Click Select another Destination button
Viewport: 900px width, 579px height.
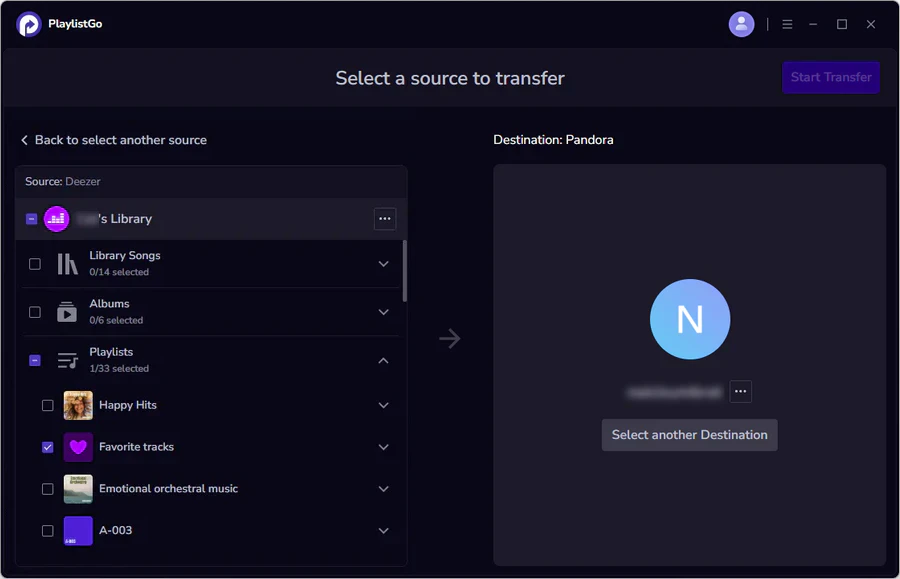tap(689, 435)
